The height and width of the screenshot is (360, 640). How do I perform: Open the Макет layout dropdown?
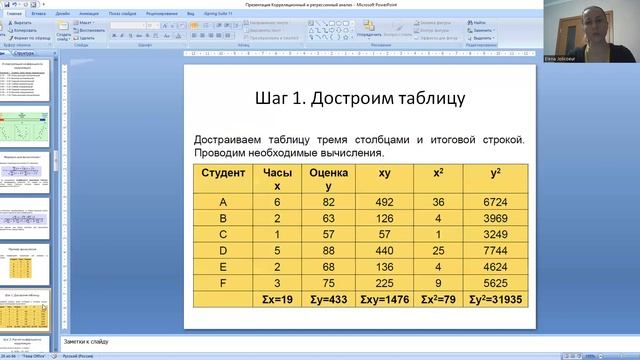coord(84,23)
